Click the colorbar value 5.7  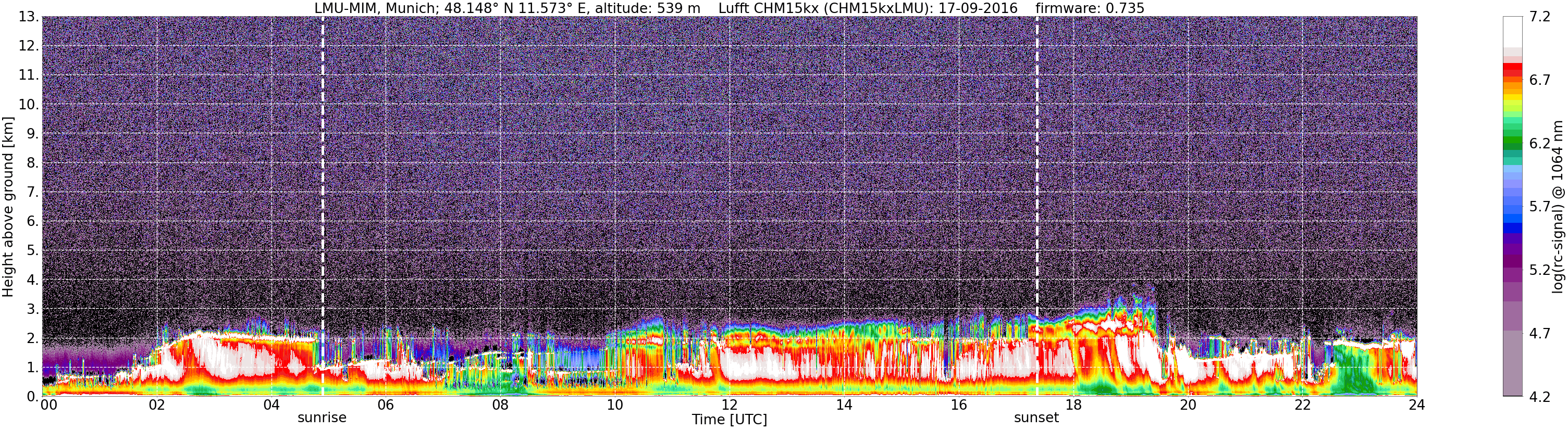pyautogui.click(x=1540, y=207)
